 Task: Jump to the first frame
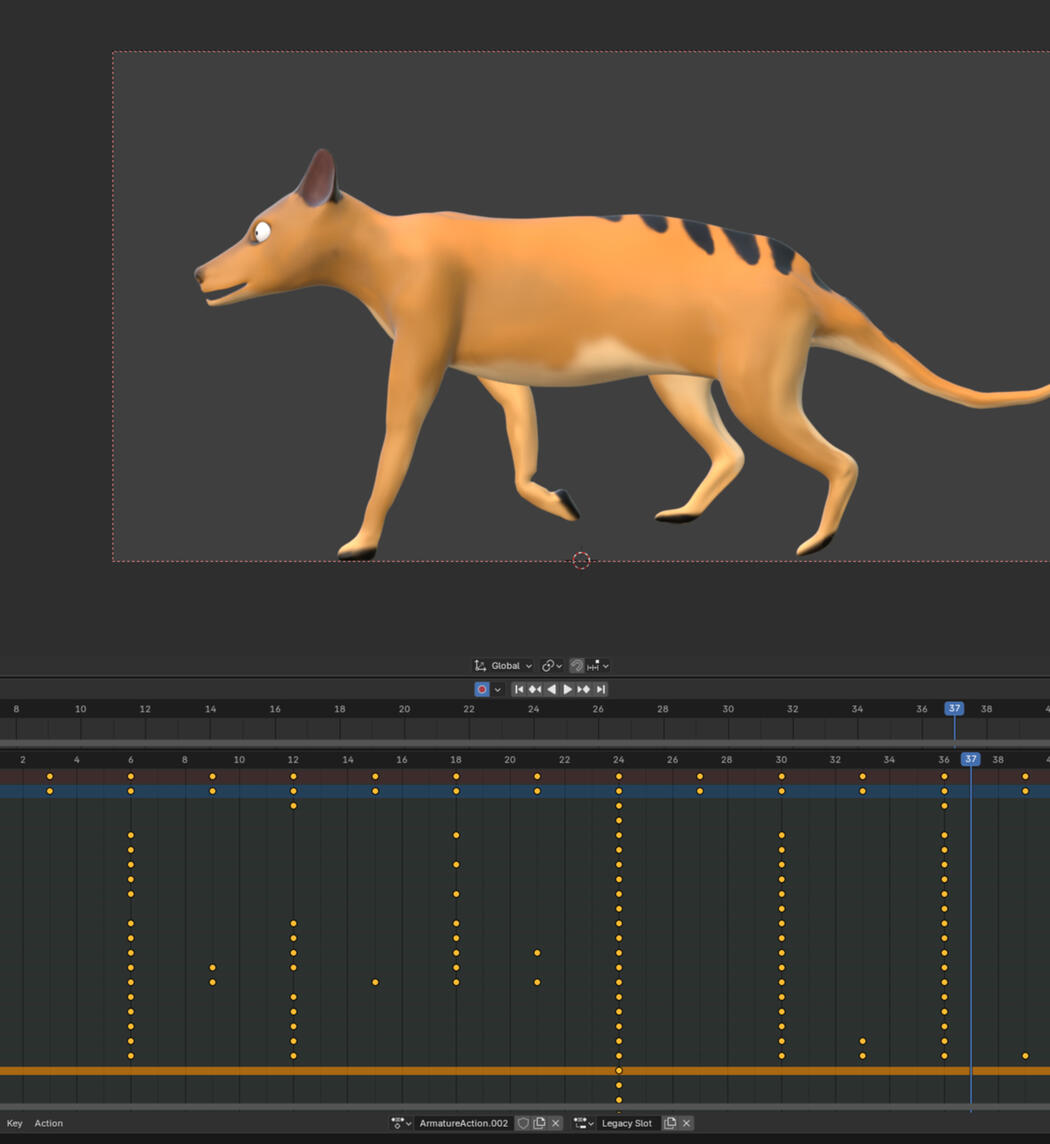click(519, 689)
